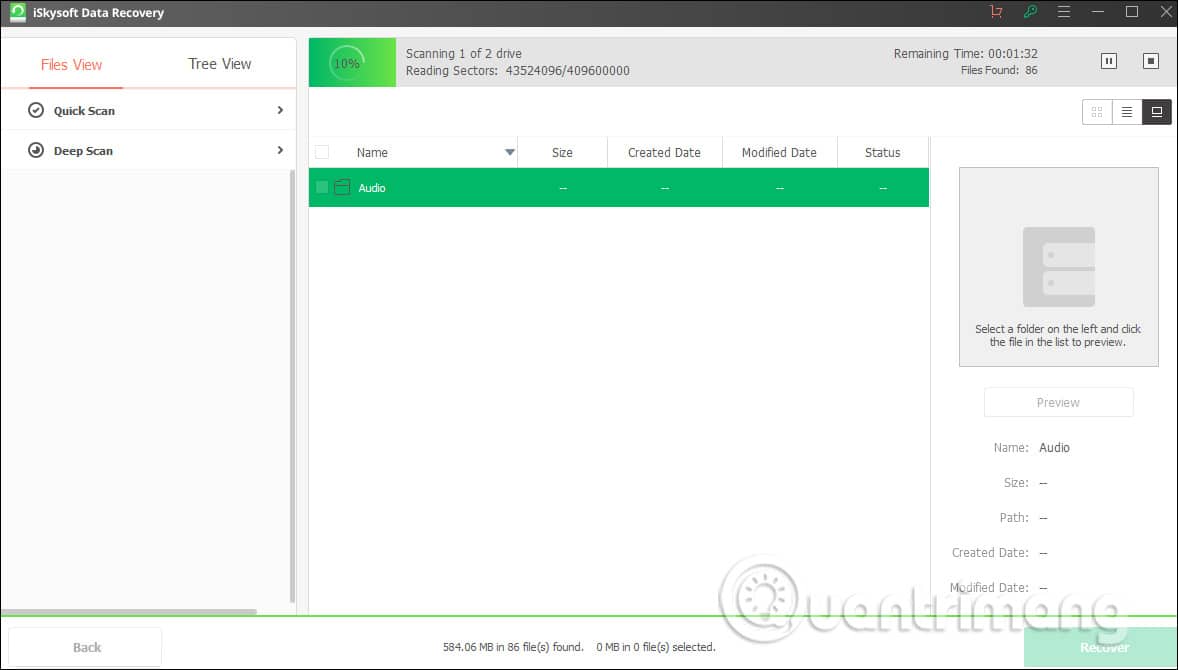Click the 10% scan progress indicator
Image resolution: width=1178 pixels, height=670 pixels.
347,63
